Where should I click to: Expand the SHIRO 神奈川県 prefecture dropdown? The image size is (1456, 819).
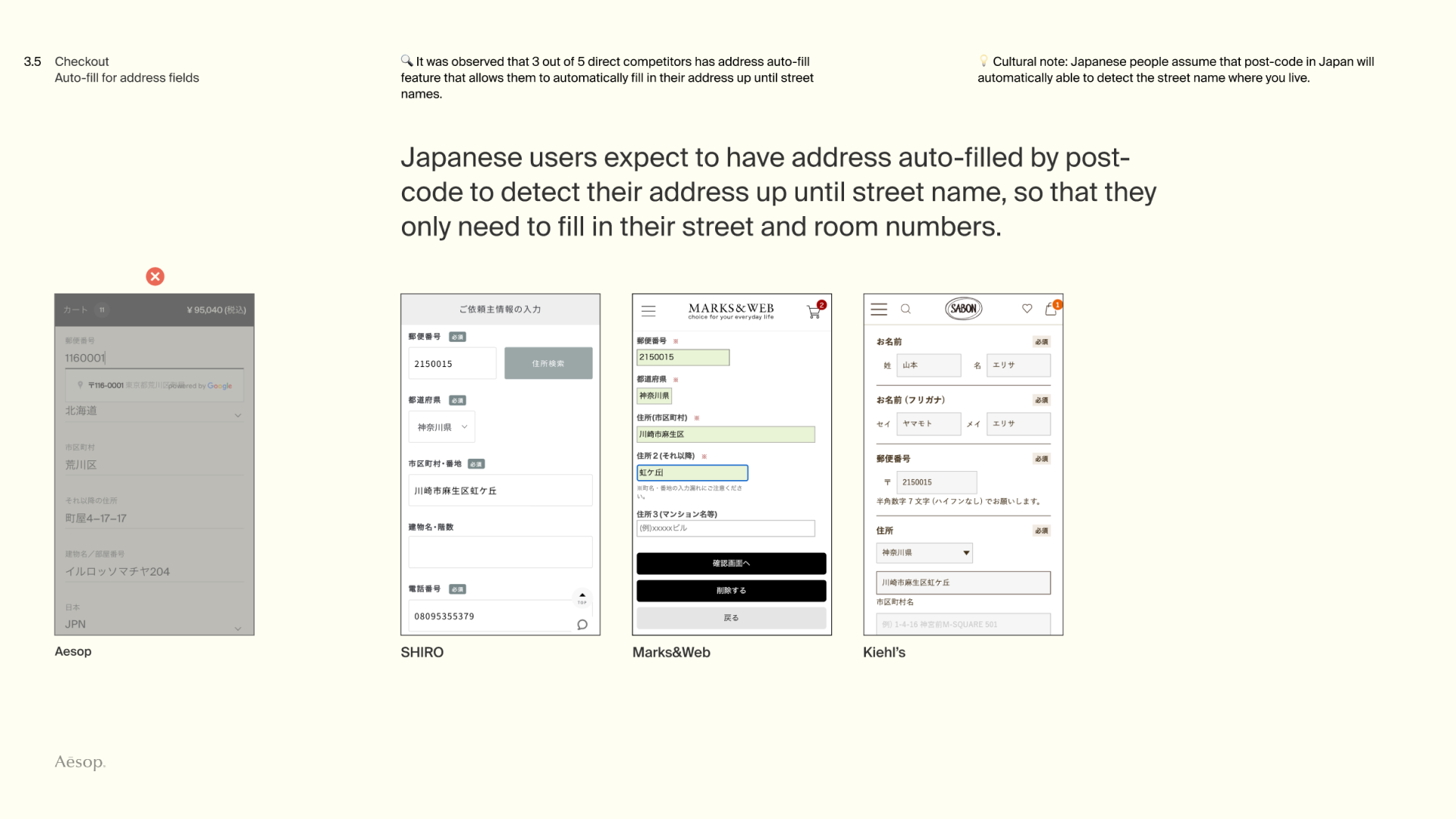click(x=442, y=427)
